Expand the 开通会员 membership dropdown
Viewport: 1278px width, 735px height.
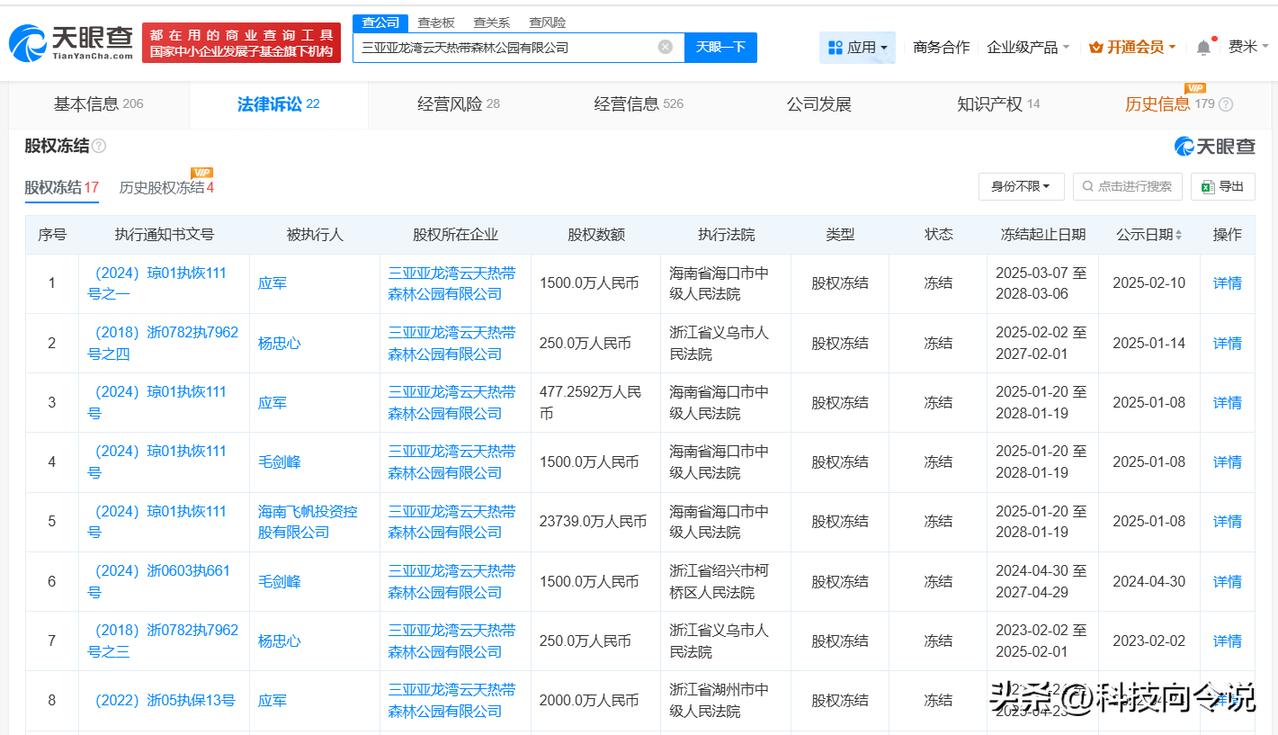pyautogui.click(x=1132, y=47)
